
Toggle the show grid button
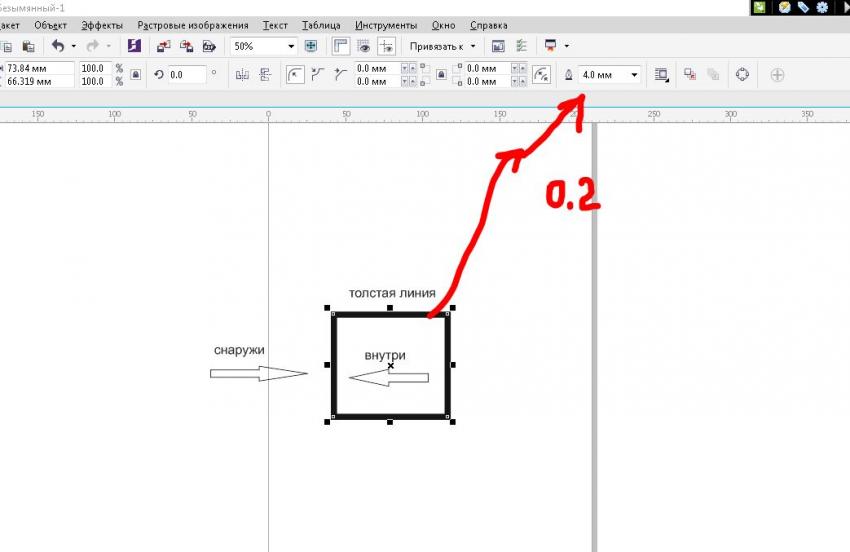[364, 46]
